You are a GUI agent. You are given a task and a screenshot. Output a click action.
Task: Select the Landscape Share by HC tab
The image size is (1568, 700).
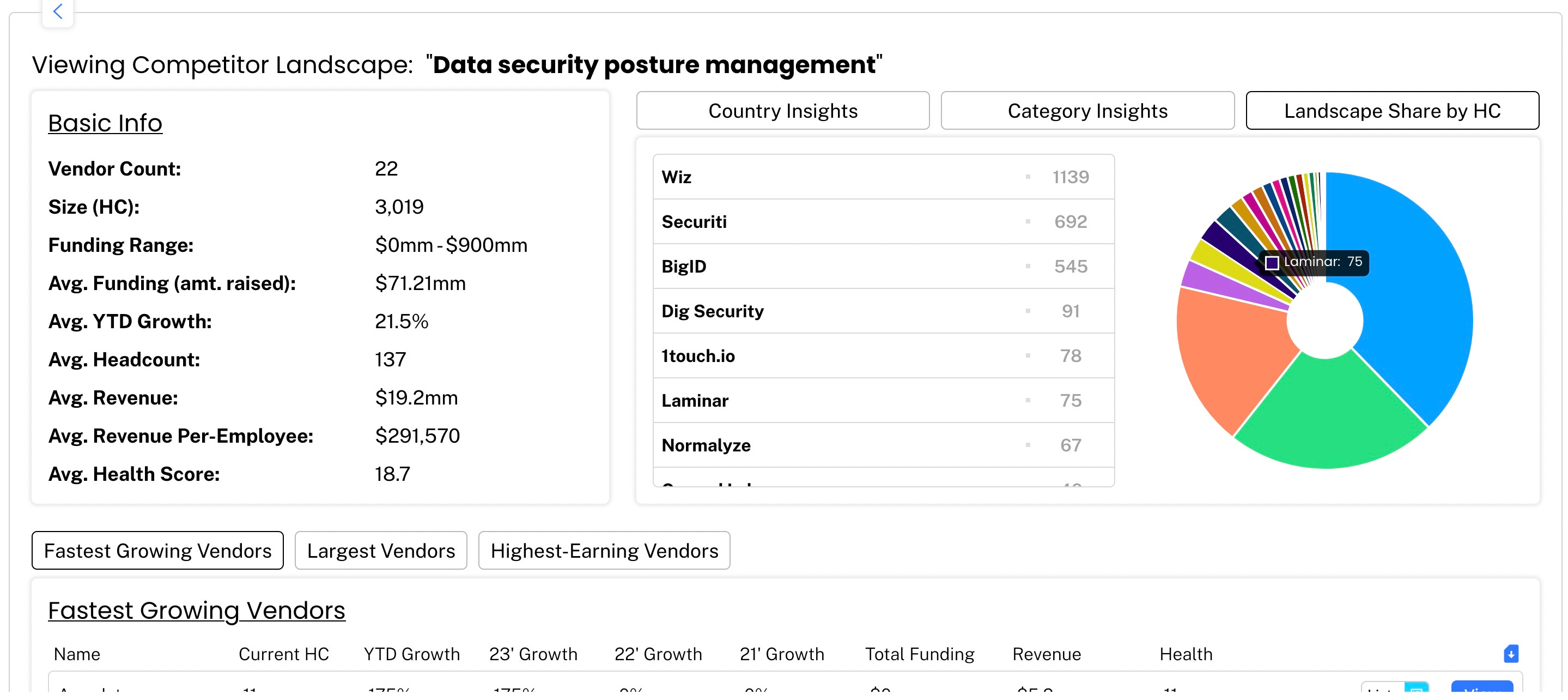coord(1392,111)
